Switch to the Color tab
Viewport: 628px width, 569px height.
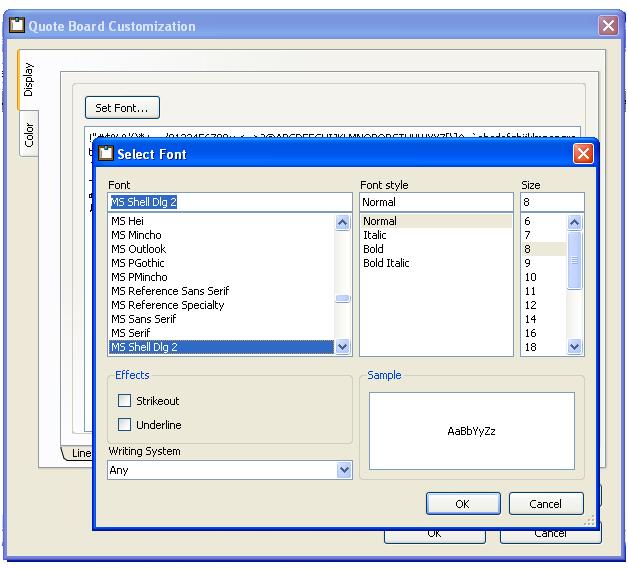(29, 135)
